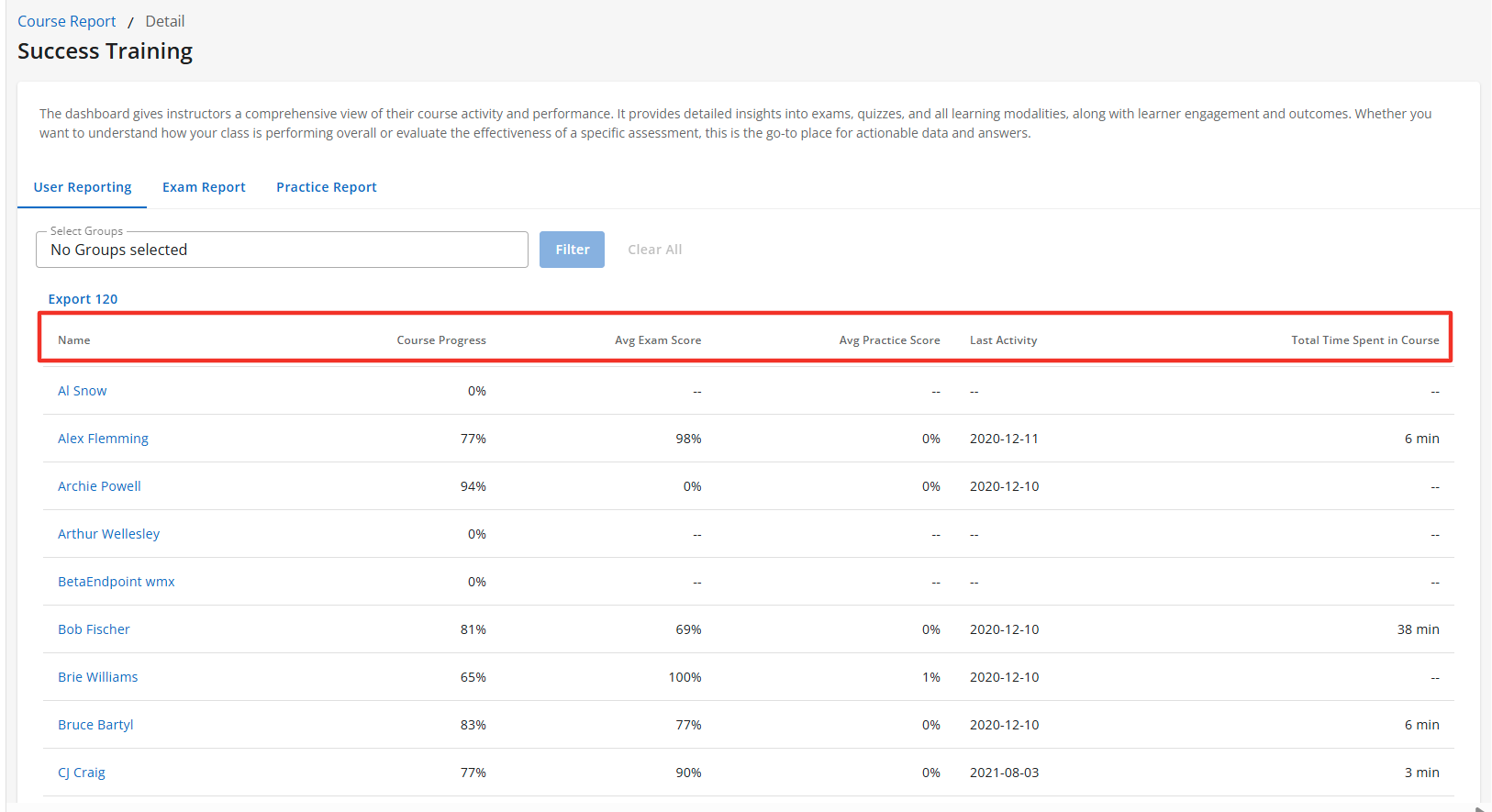Sort by Course Progress column header
The width and height of the screenshot is (1492, 812).
[440, 340]
